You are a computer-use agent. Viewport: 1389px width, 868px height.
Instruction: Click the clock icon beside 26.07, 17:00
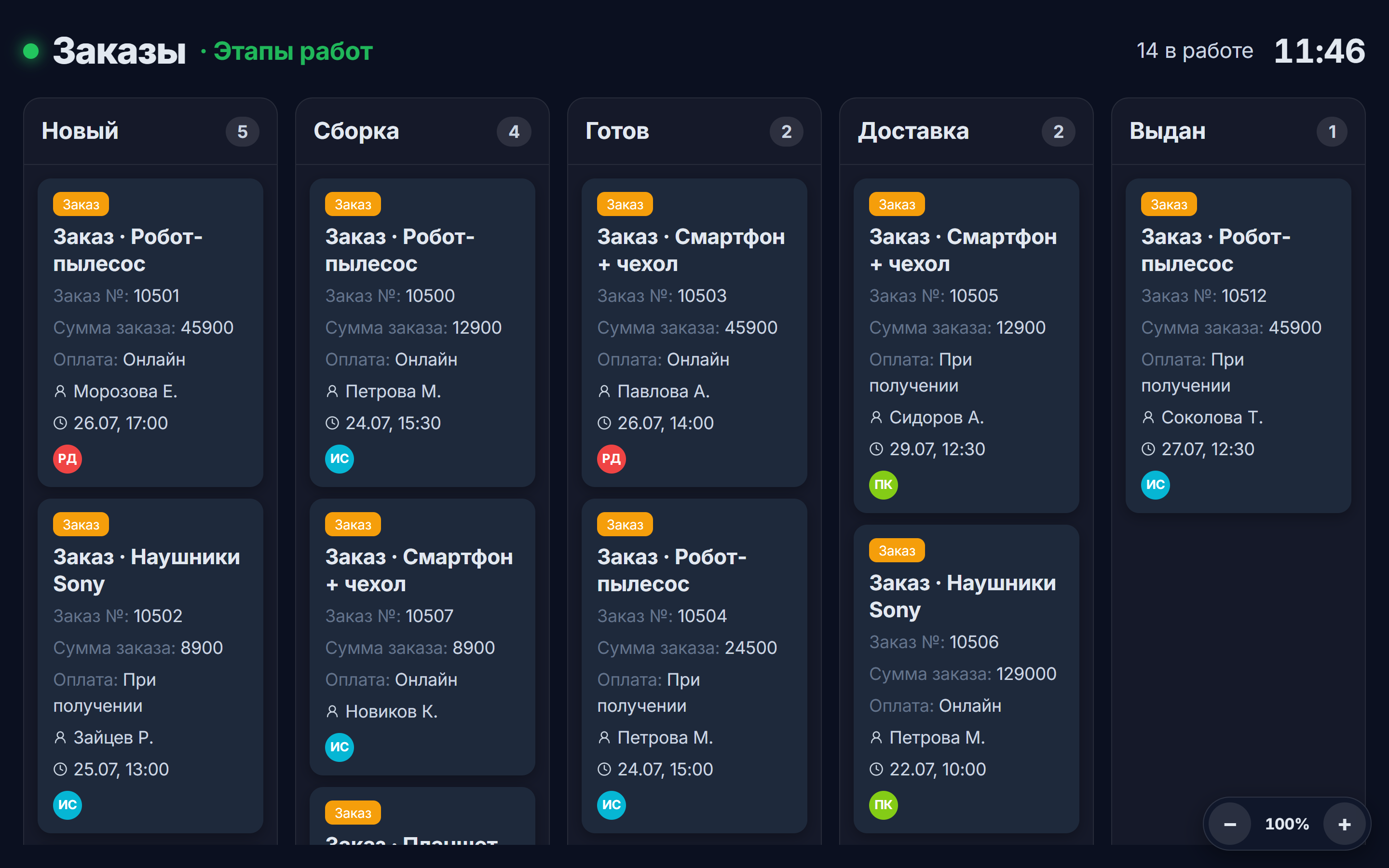[60, 423]
